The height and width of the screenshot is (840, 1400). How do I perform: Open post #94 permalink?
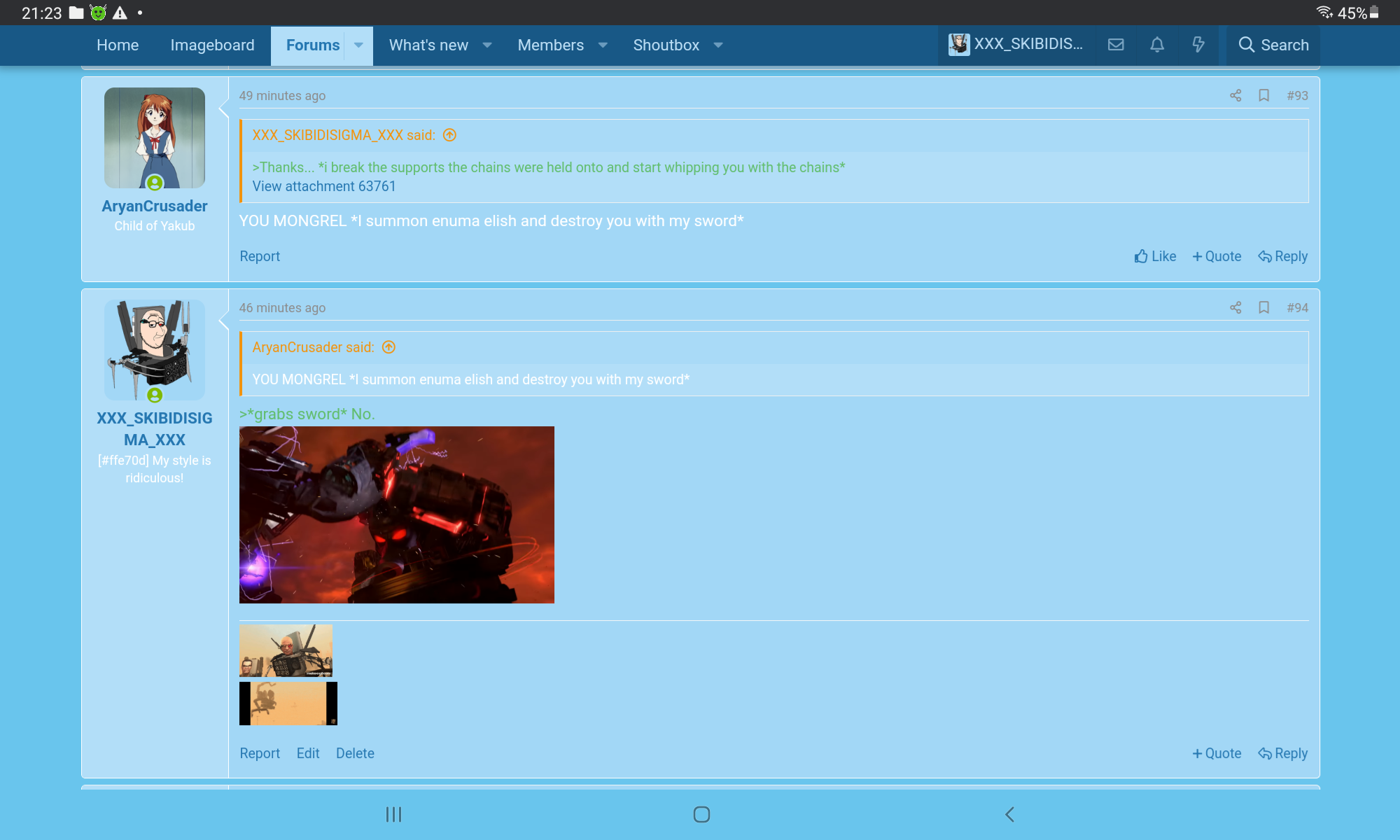pyautogui.click(x=1297, y=308)
